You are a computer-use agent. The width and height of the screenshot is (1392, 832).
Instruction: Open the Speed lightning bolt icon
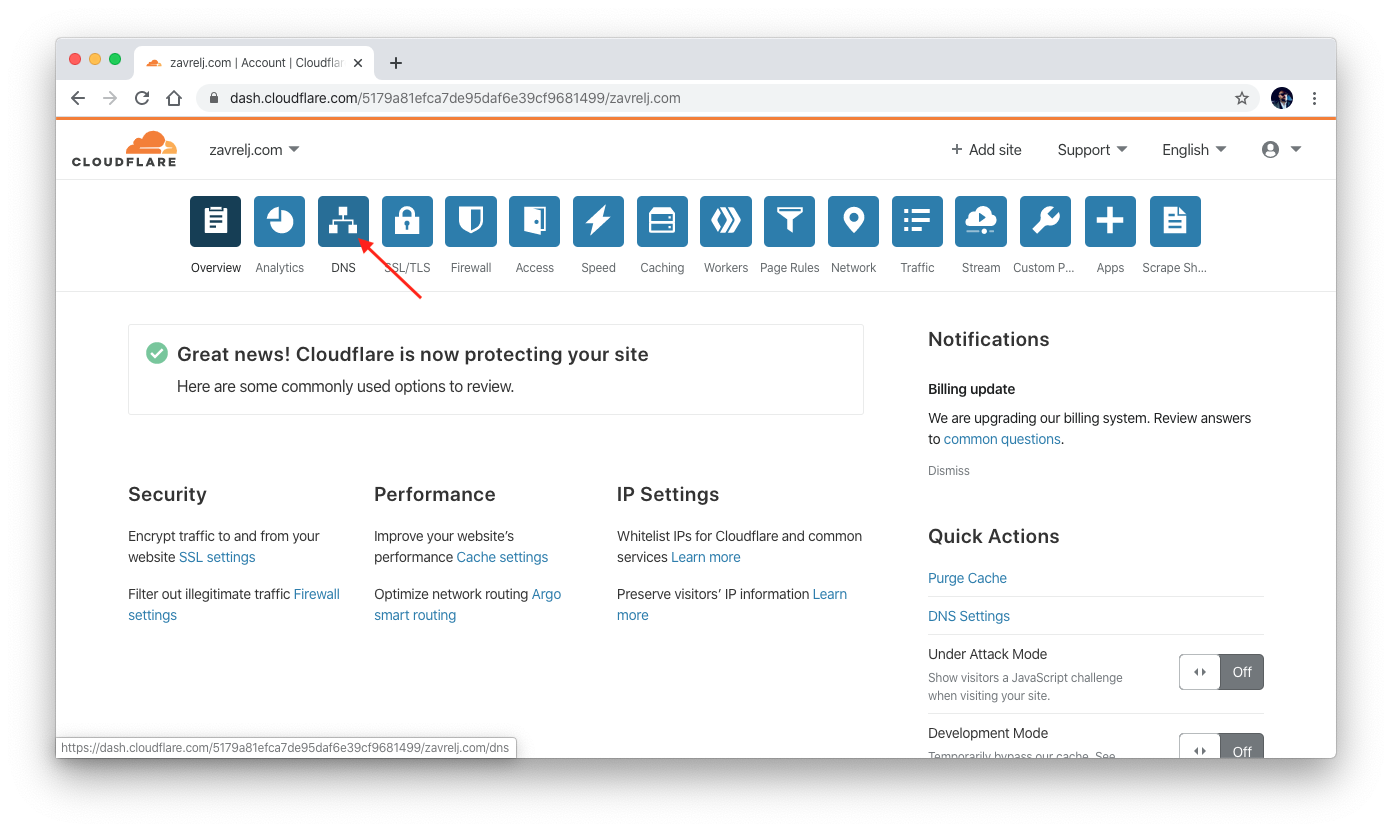tap(598, 221)
